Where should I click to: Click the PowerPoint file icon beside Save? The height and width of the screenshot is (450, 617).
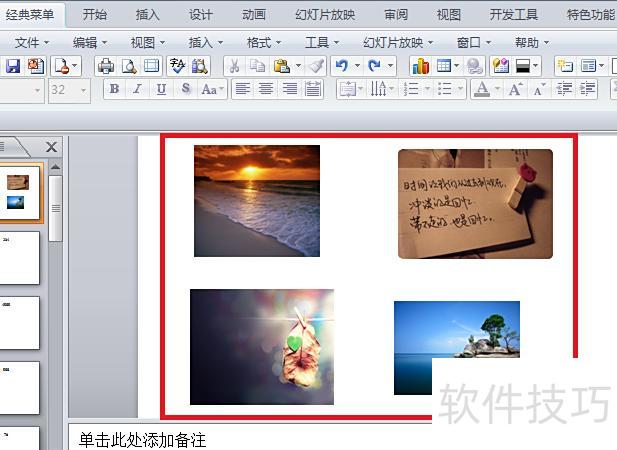point(36,66)
